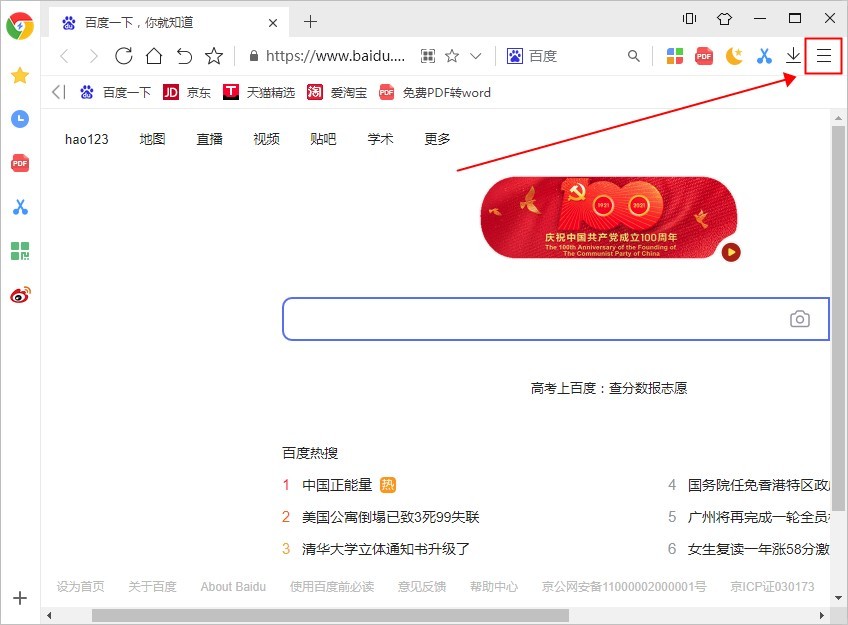Open the sidebar favorites star
Image resolution: width=848 pixels, height=625 pixels.
click(20, 75)
